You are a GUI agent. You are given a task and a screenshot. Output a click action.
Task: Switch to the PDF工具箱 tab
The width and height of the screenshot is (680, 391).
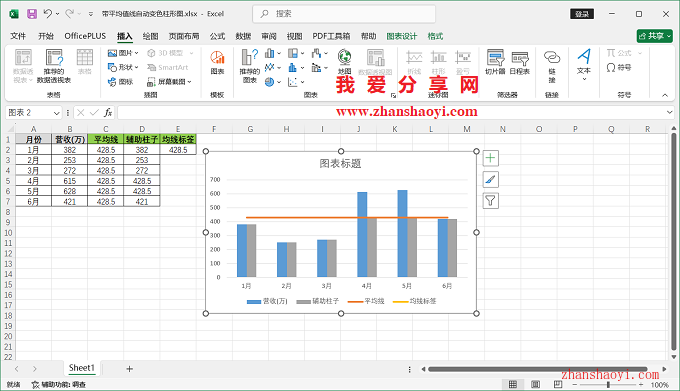coord(331,36)
